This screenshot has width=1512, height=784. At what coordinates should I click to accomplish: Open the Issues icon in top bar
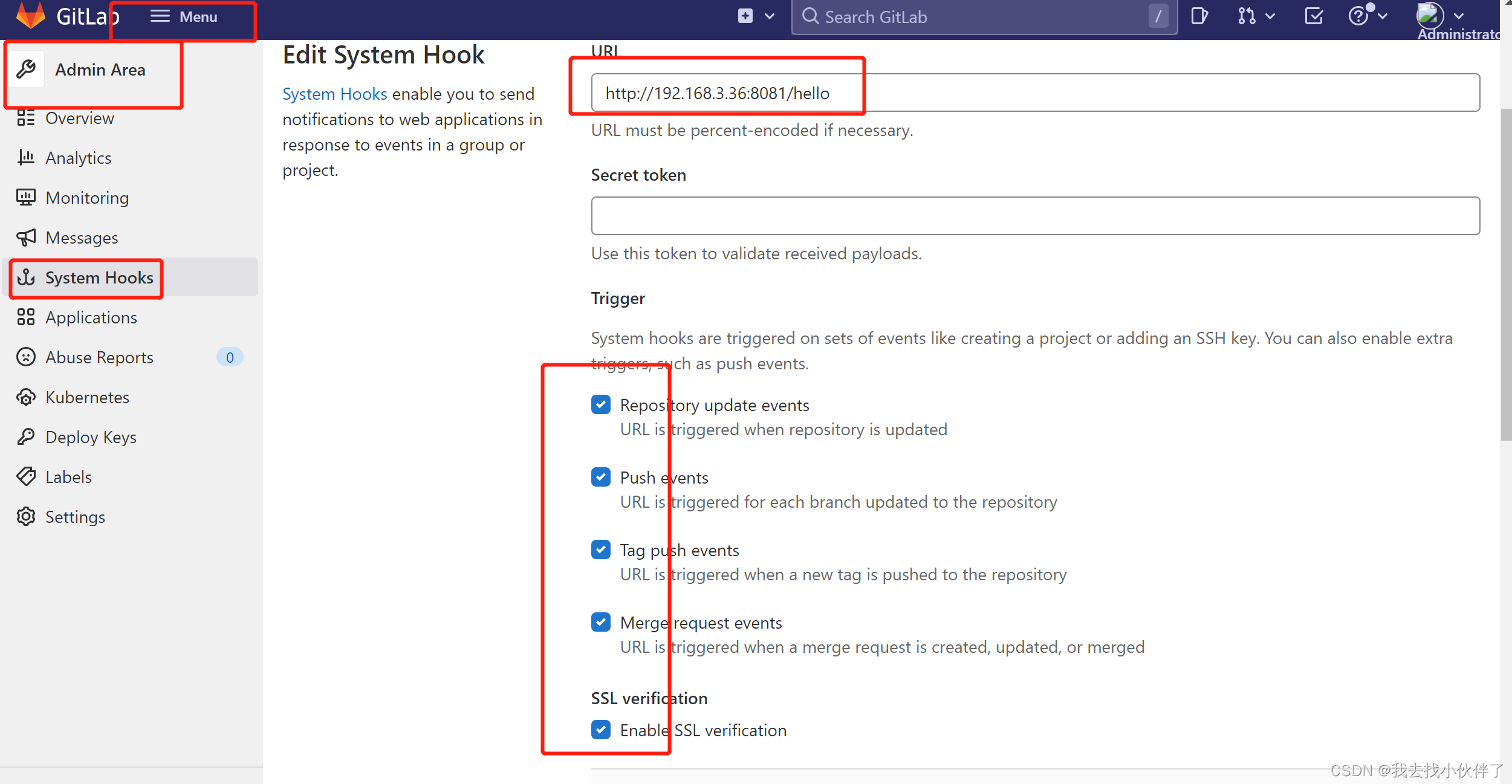[x=1199, y=16]
